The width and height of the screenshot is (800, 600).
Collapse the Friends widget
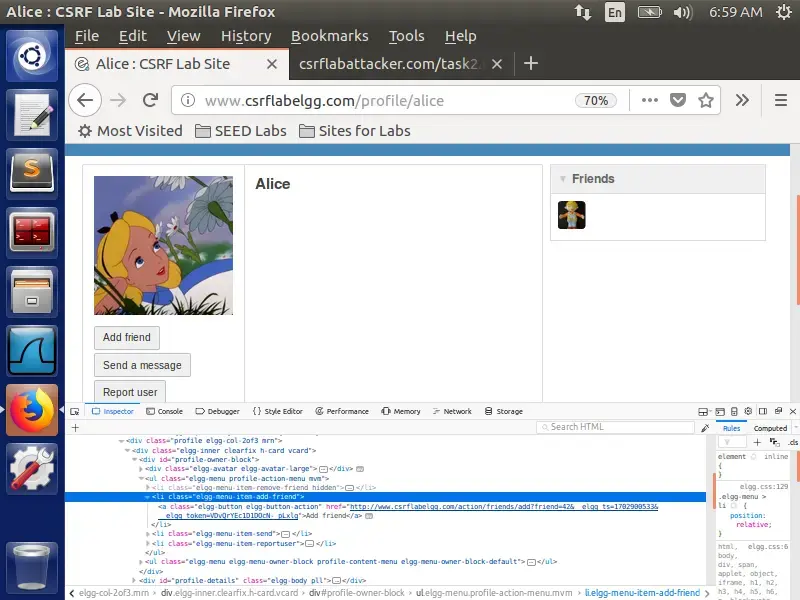tap(563, 179)
